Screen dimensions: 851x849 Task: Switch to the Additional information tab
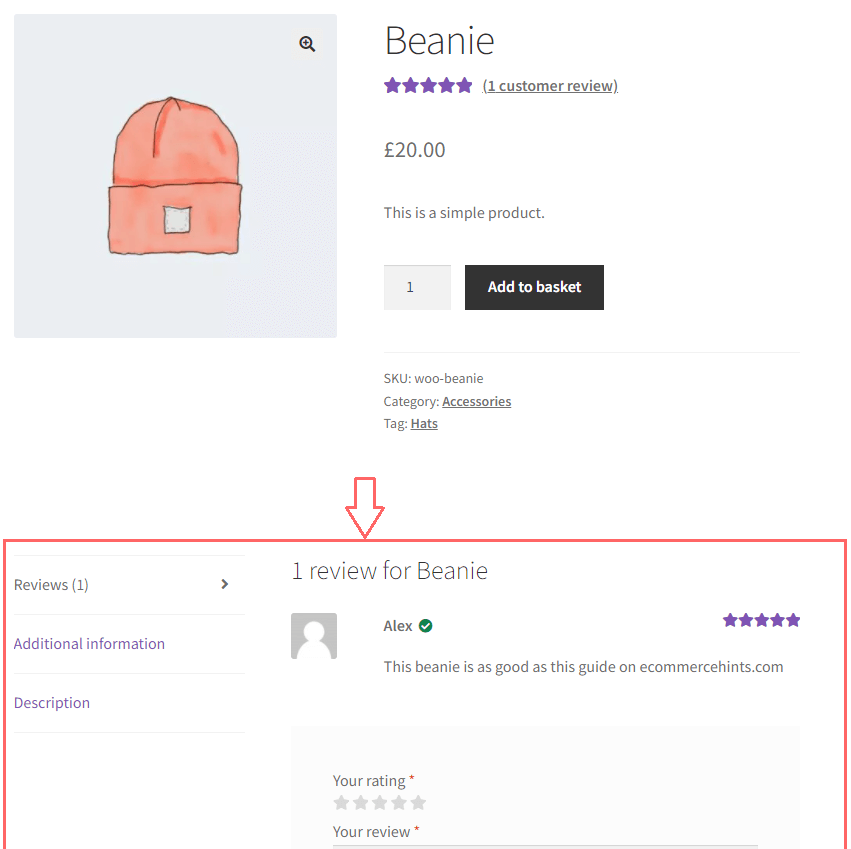point(89,644)
